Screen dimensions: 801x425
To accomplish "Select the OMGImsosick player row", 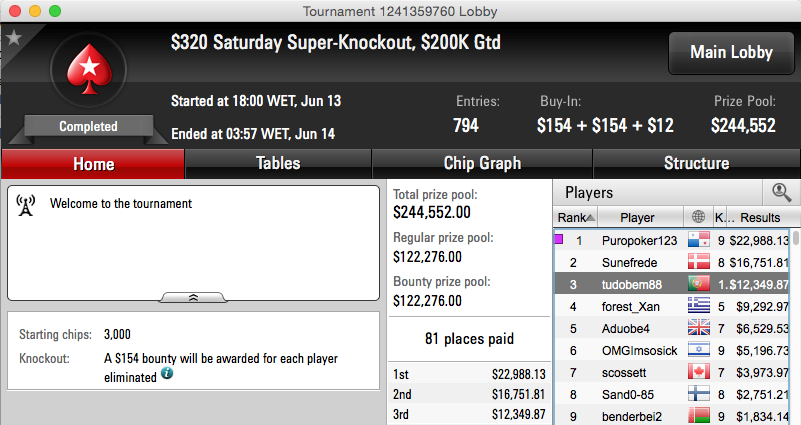I will [x=673, y=350].
